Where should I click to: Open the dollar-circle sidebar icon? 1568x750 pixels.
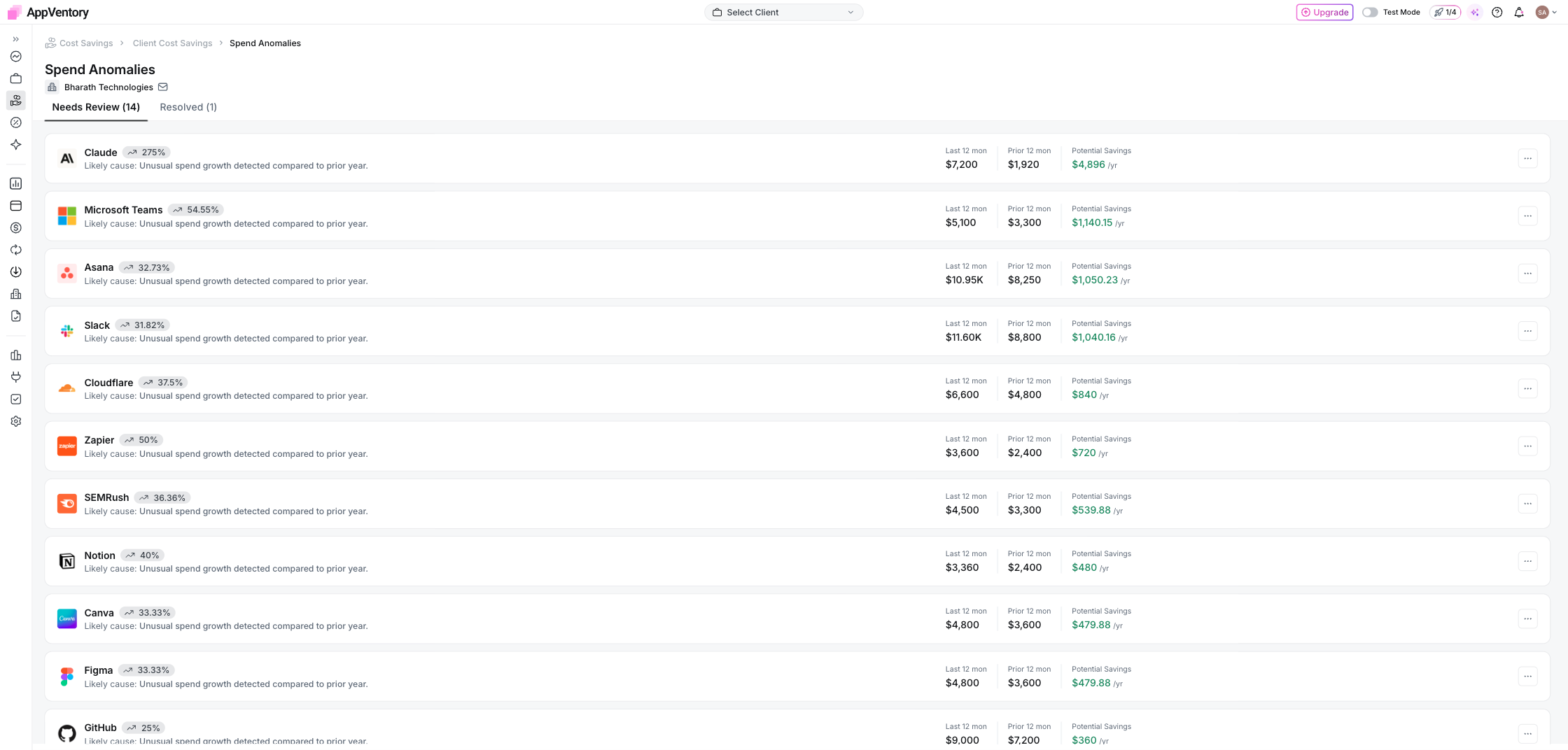(15, 228)
